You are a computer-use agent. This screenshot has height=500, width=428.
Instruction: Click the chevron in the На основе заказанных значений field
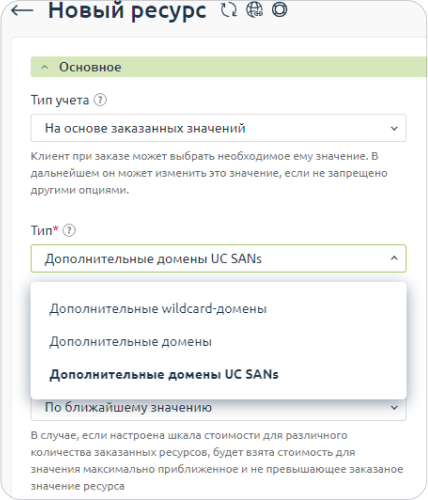(394, 128)
